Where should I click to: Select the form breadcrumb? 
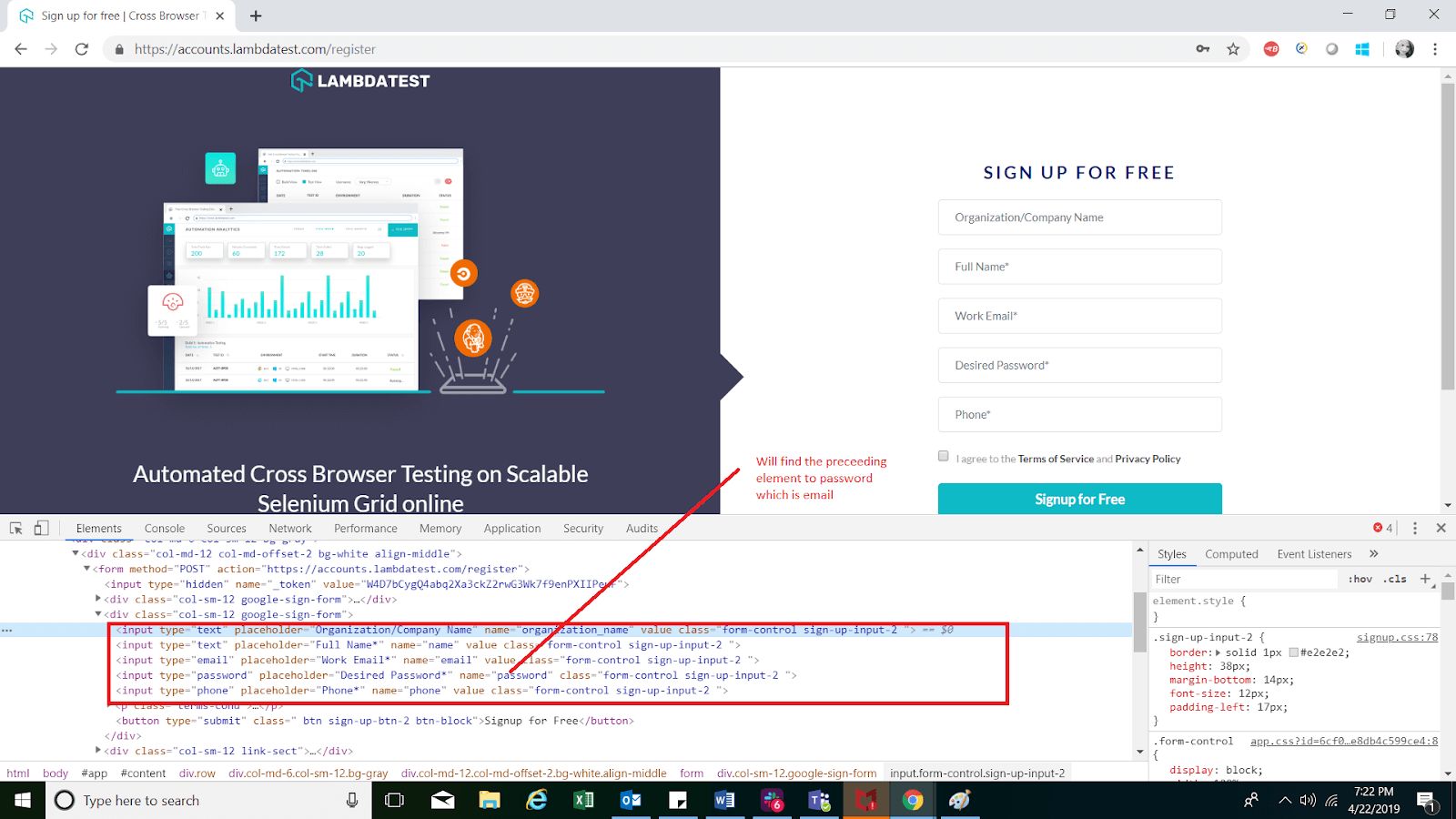[692, 773]
